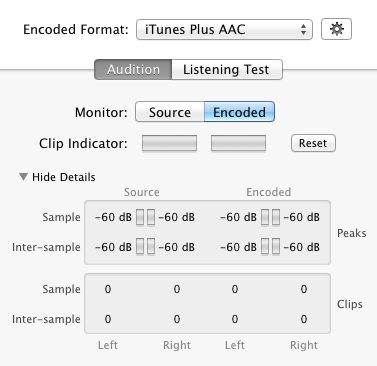The width and height of the screenshot is (377, 366).
Task: Click the Encoded Inter-sample peak meter
Action: click(270, 247)
